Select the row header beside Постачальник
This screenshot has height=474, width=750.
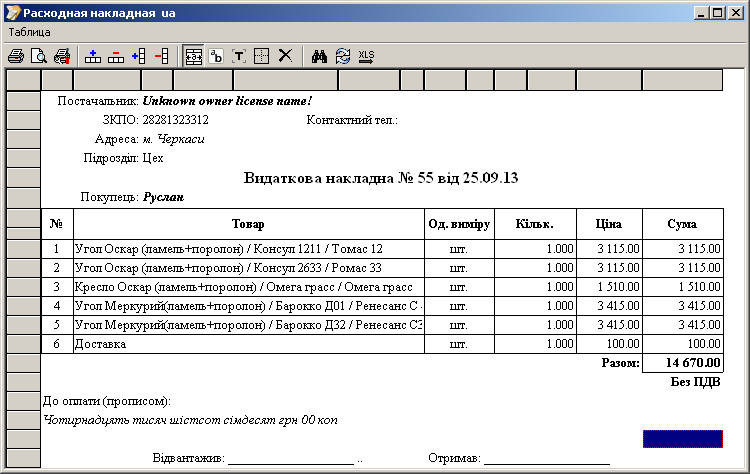point(23,101)
